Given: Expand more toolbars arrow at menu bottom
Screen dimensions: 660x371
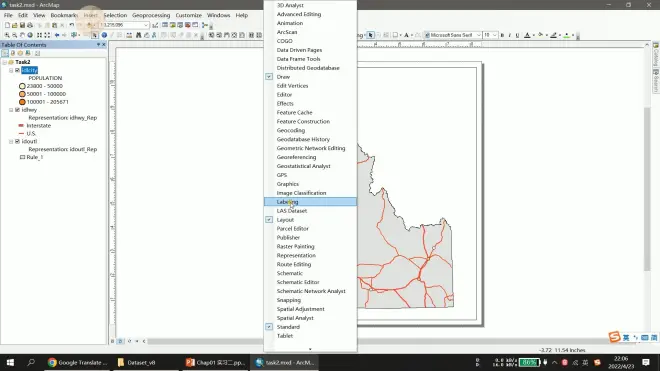Looking at the screenshot, I should point(310,349).
